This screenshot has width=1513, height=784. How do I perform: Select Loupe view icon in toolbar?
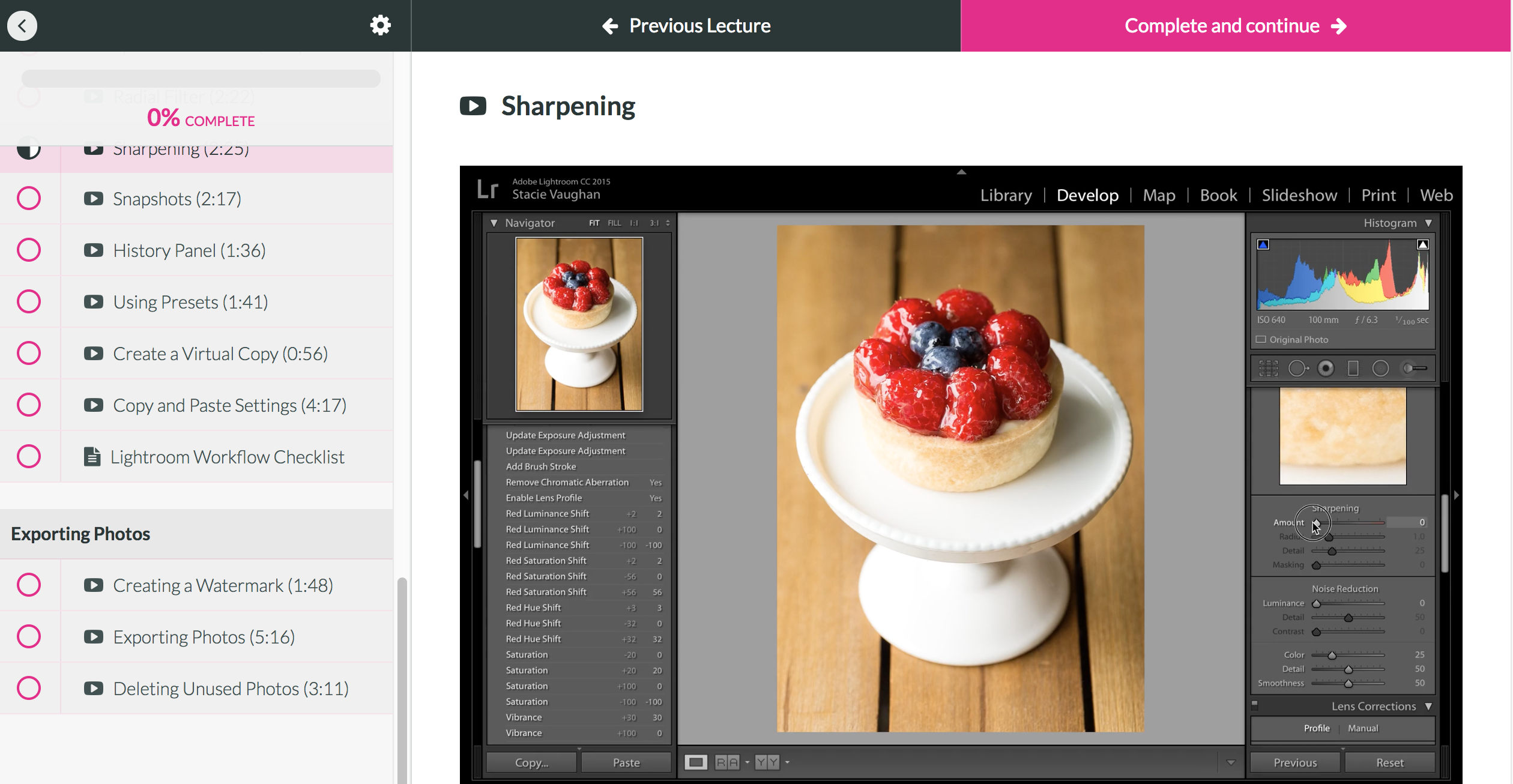click(696, 762)
